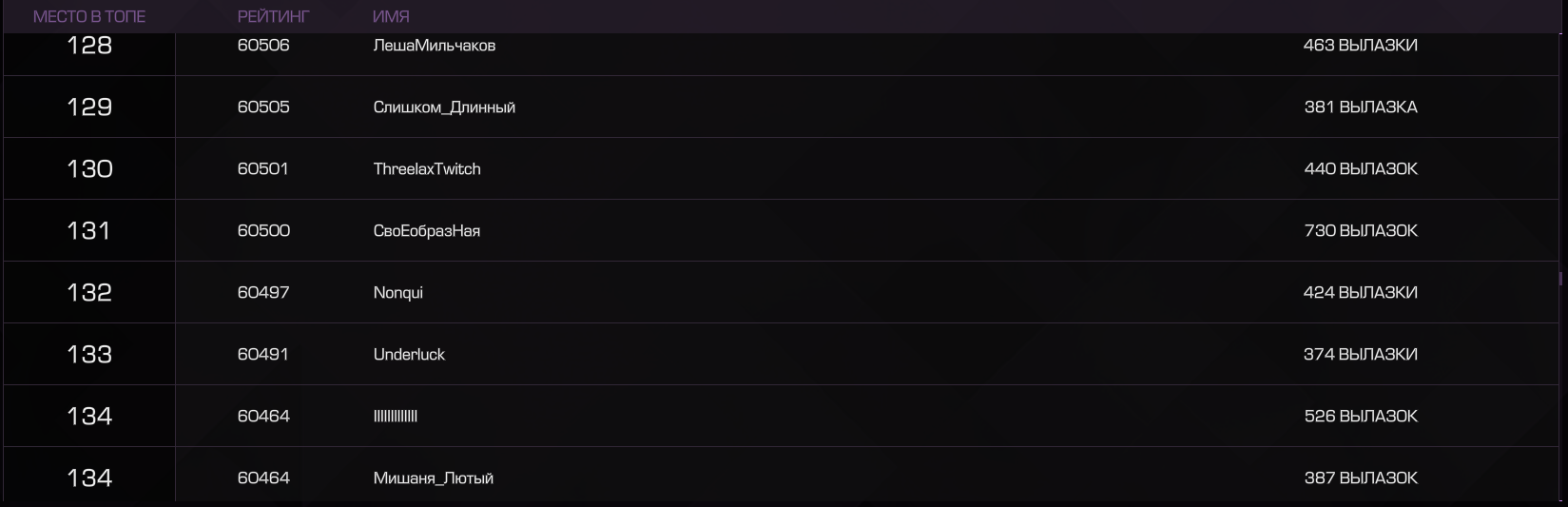Screen dimensions: 1568x507
Task: Click the 730 ВЫЛАЗОК count
Action: 1361,231
